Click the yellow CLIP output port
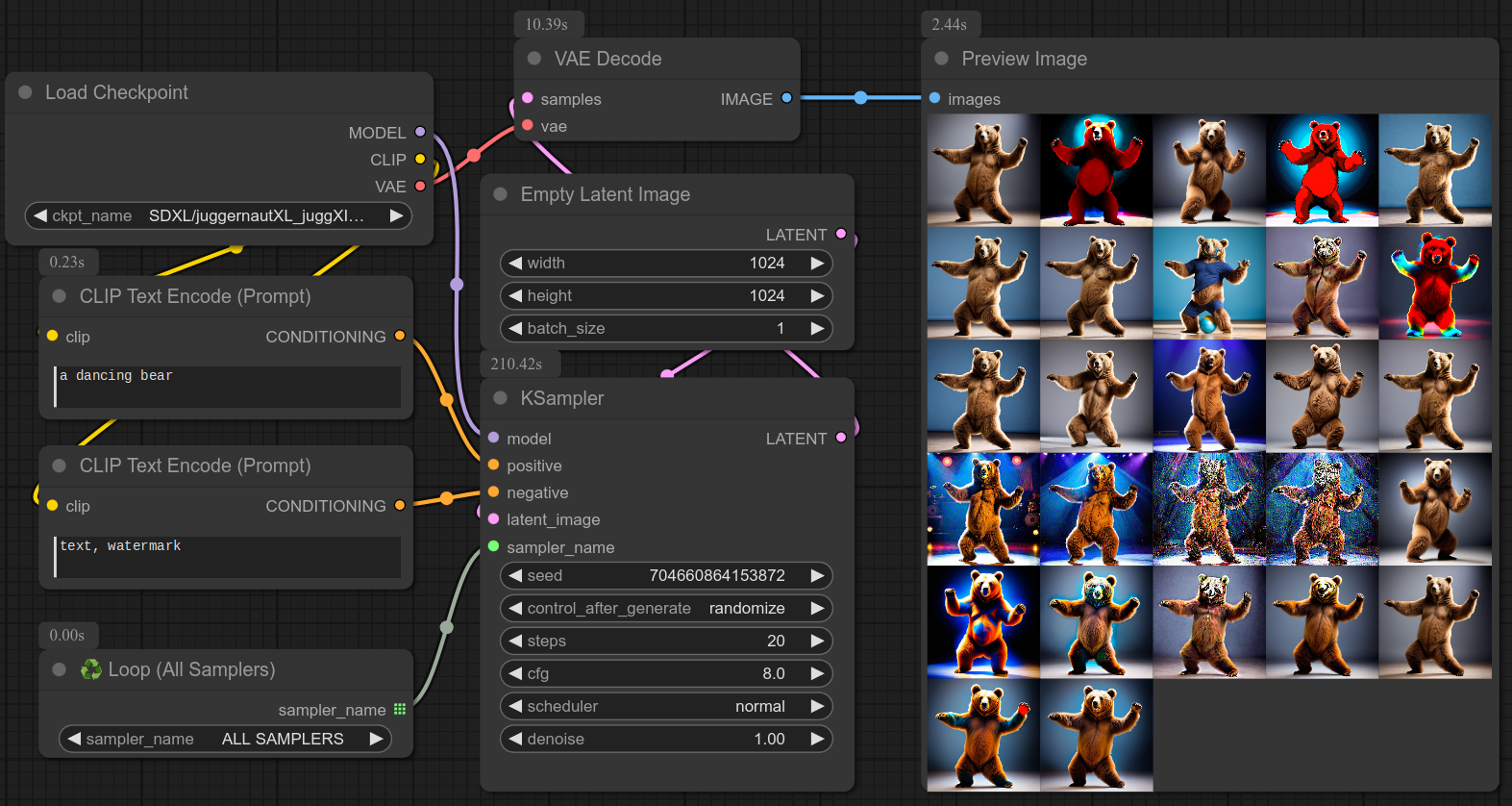Viewport: 1512px width, 806px height. [420, 159]
